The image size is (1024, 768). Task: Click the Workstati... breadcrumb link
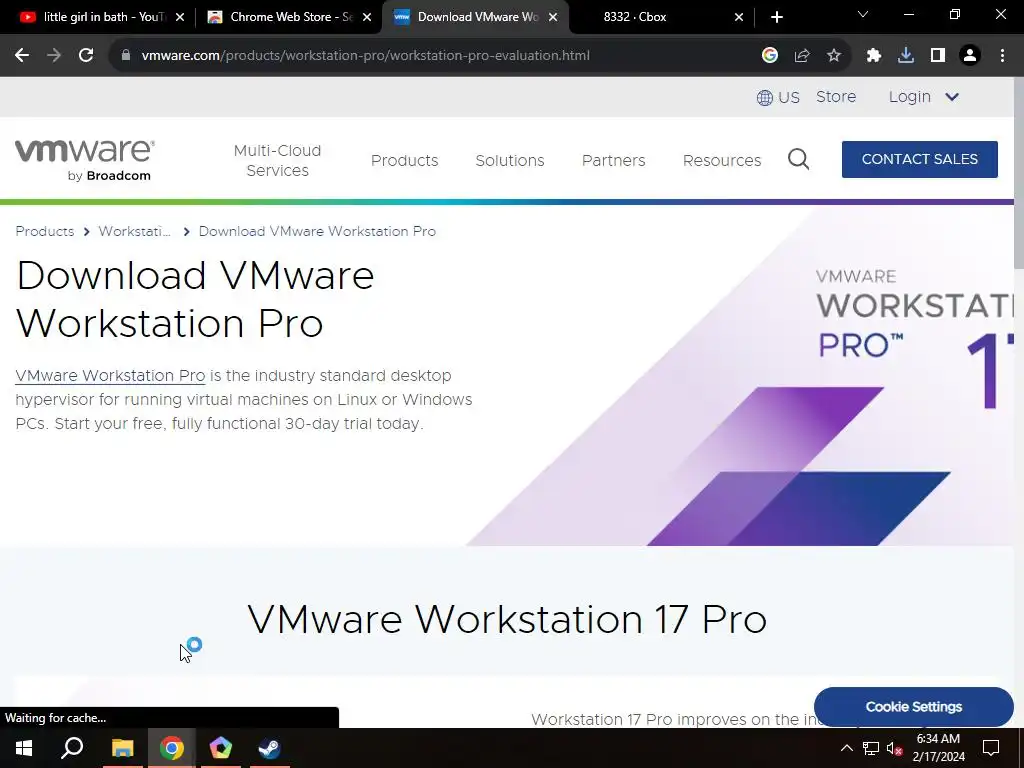click(135, 231)
